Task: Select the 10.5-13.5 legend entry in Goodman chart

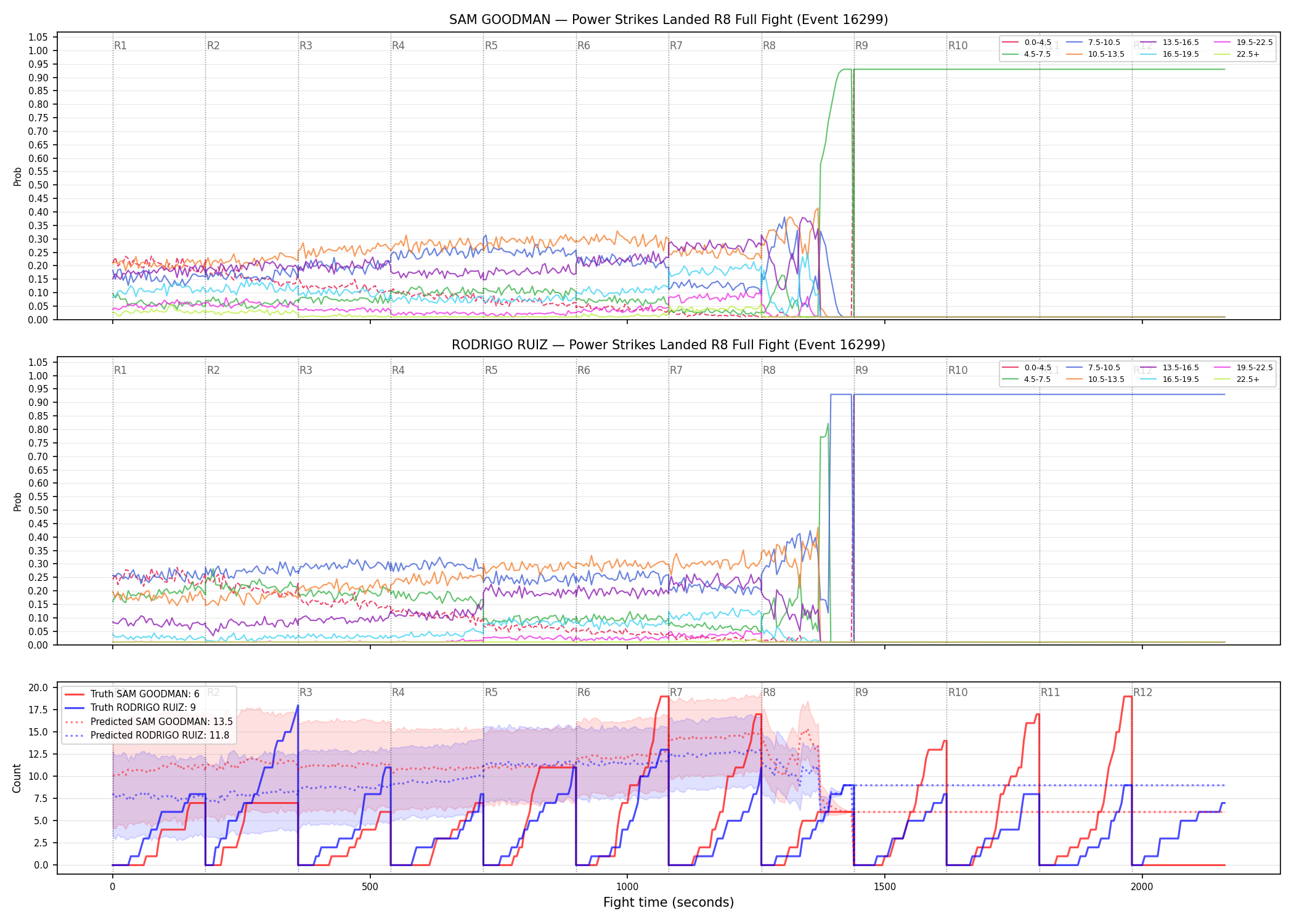Action: tap(1095, 54)
